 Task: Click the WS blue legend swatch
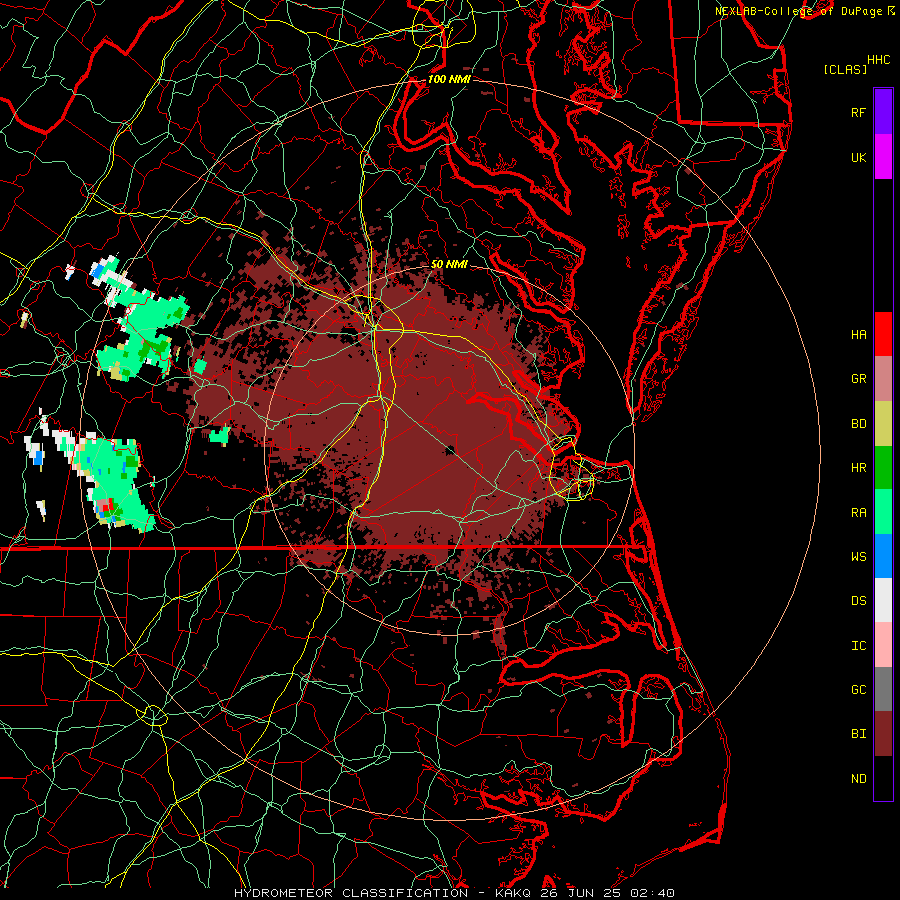(x=883, y=556)
